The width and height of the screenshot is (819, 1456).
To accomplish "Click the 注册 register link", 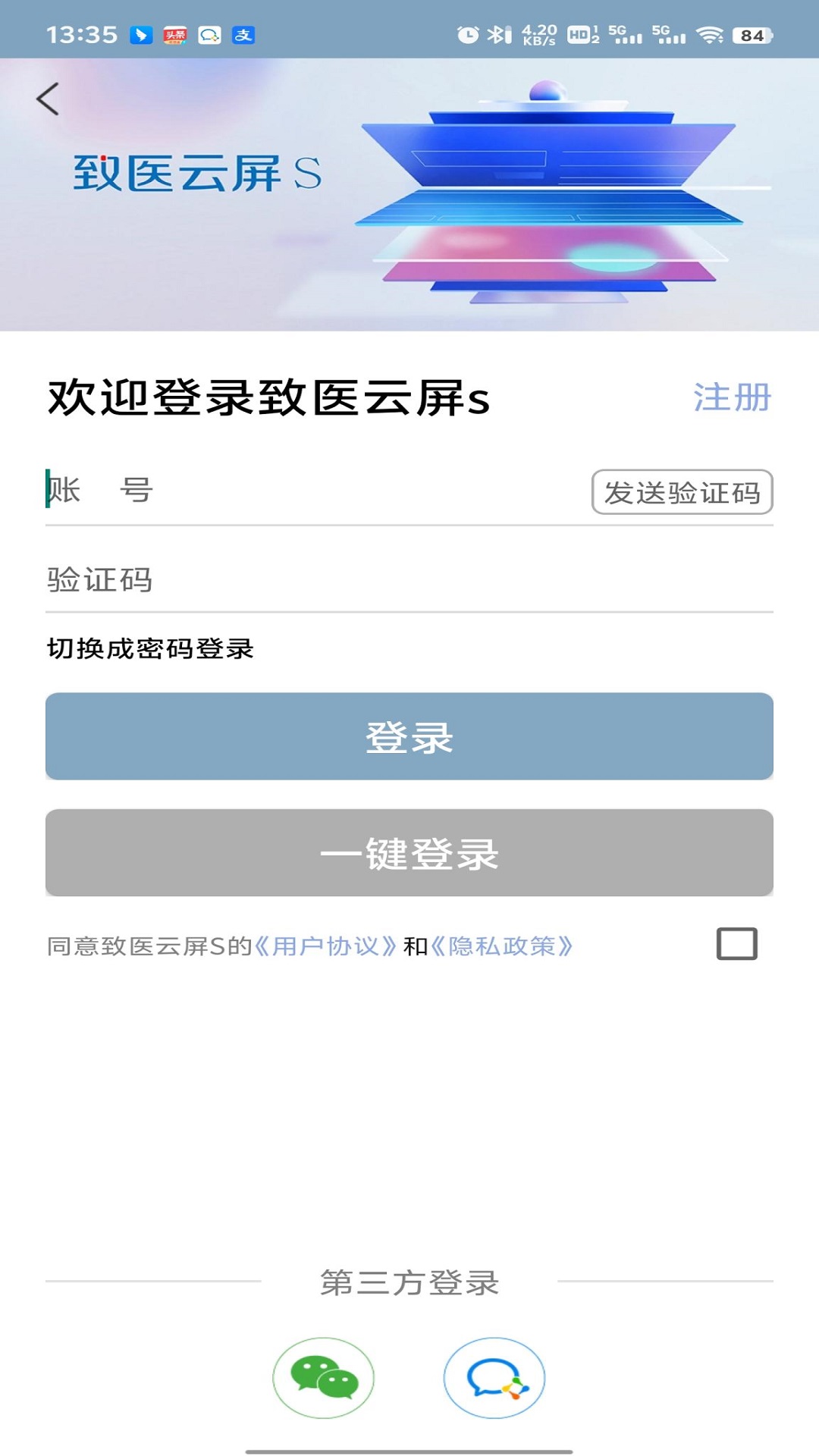I will 732,397.
